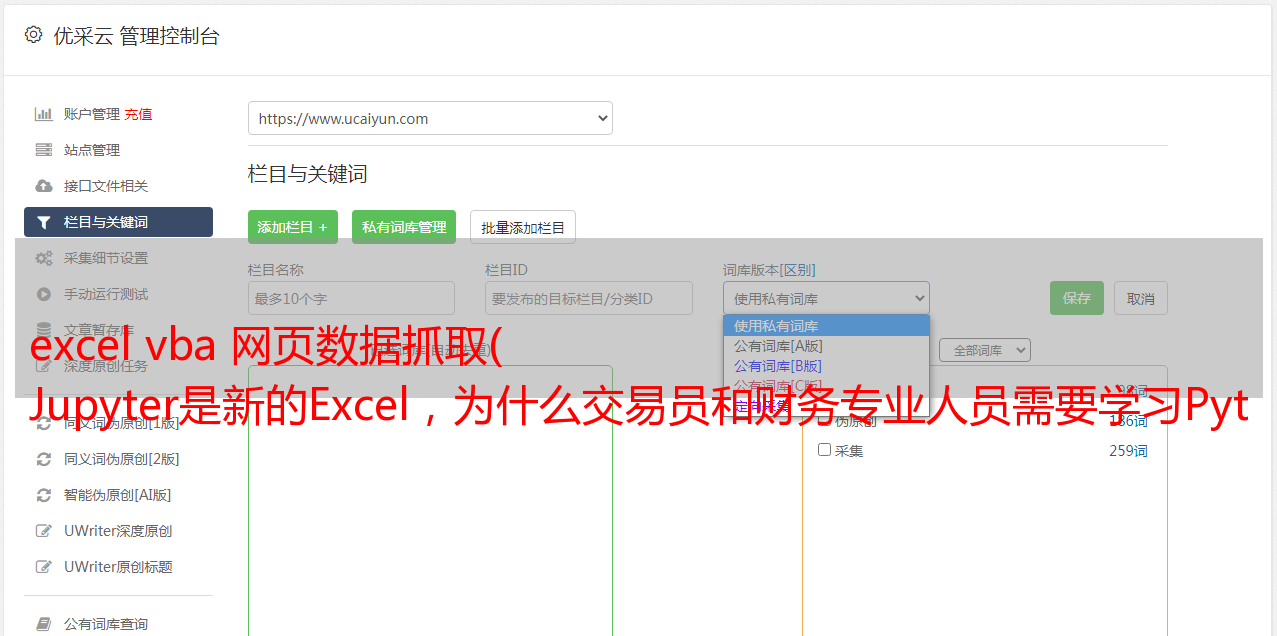
Task: Open 同义词伪原创[2版] in the sidebar
Action: 122,459
